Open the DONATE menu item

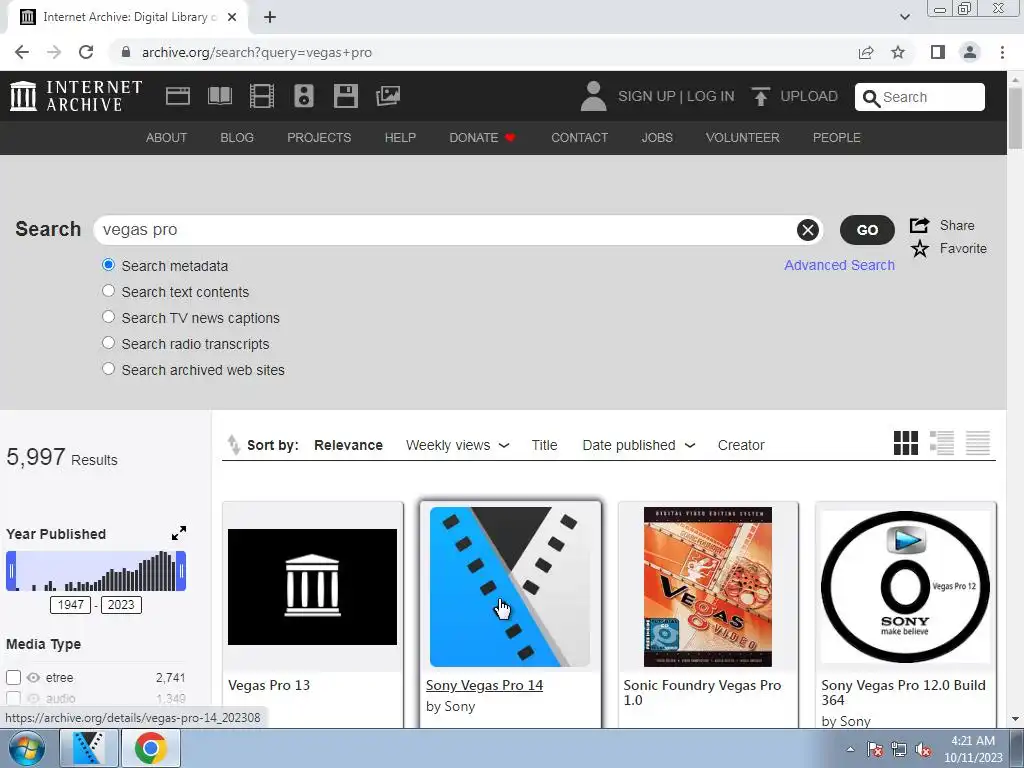(482, 138)
